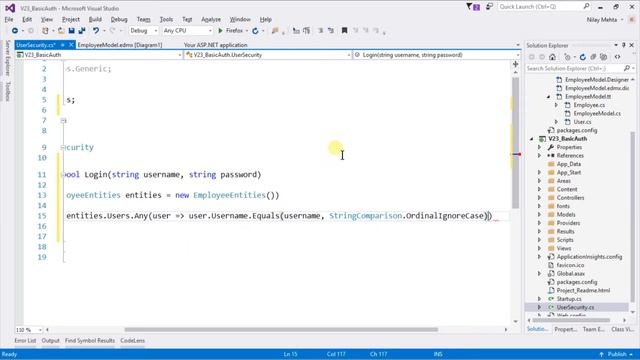Click the Solution Explorer search magnifier icon
The image size is (640, 360).
(627, 68)
